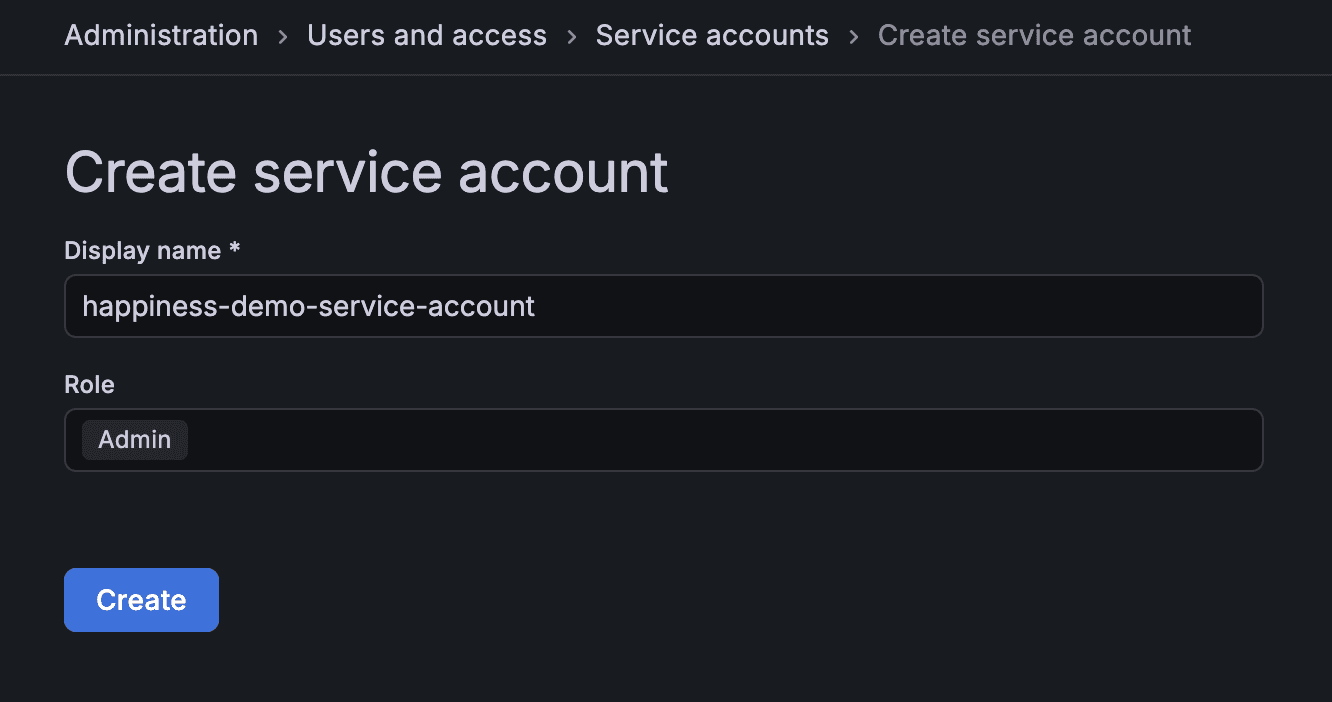This screenshot has width=1332, height=702.
Task: Click the empty area of Role box
Action: coord(700,440)
